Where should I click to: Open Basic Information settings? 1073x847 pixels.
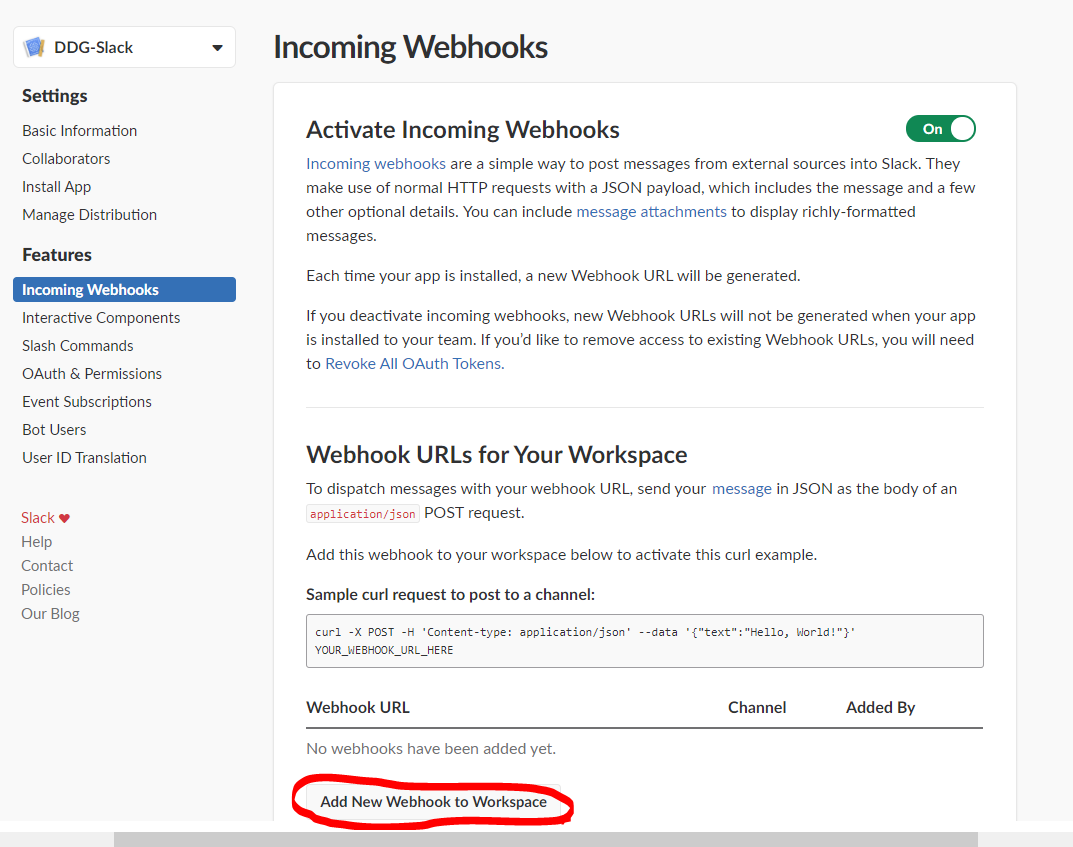[79, 131]
